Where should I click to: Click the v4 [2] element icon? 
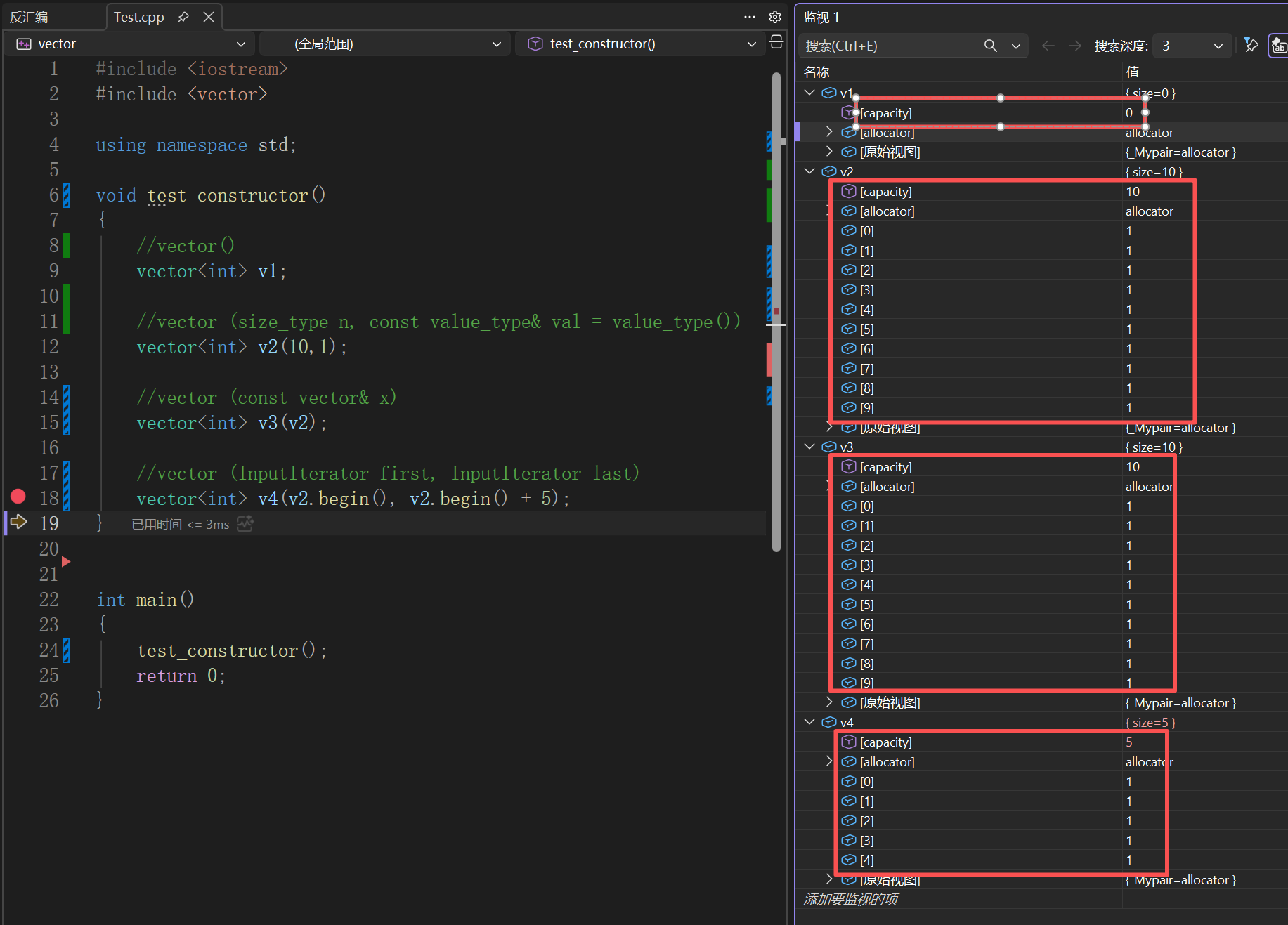pyautogui.click(x=849, y=820)
